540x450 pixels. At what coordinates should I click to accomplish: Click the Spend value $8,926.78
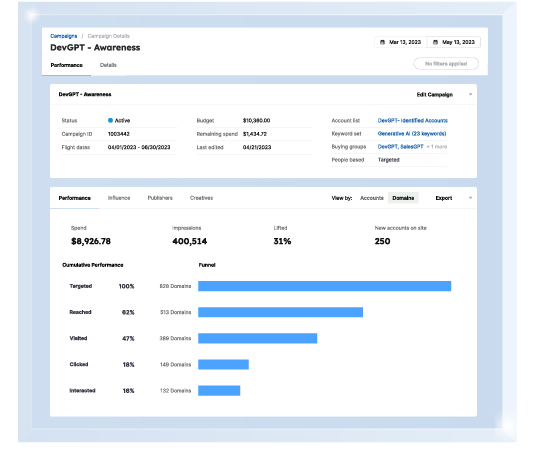pos(91,241)
